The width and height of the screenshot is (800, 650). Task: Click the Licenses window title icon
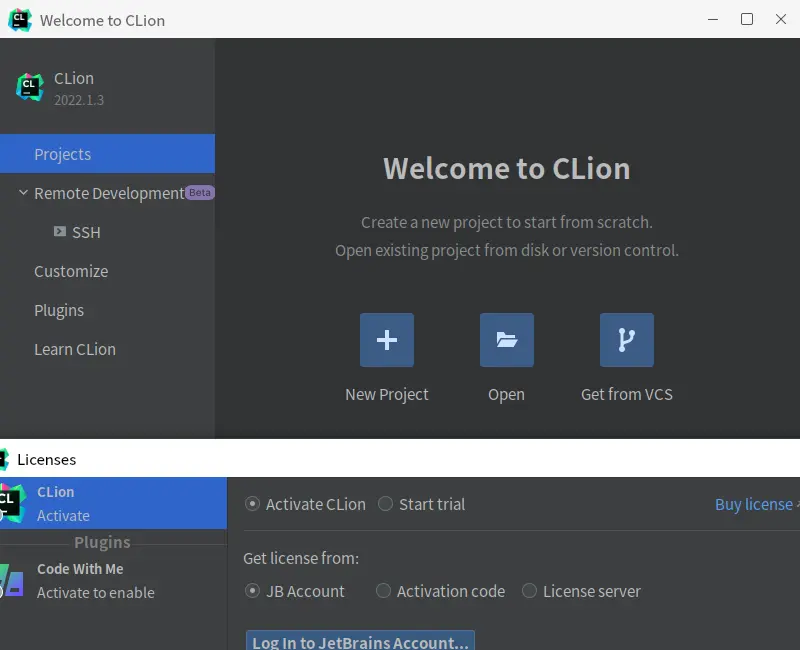click(x=4, y=459)
